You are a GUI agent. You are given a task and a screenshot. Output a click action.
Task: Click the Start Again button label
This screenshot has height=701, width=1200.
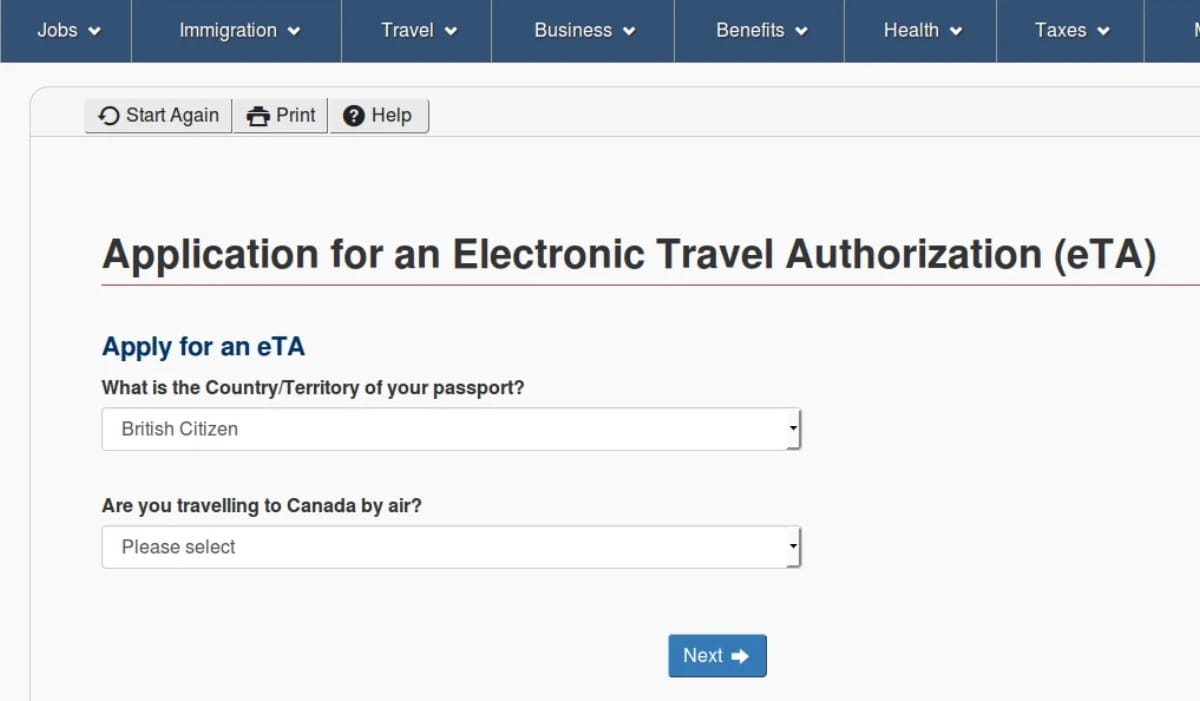pos(172,116)
